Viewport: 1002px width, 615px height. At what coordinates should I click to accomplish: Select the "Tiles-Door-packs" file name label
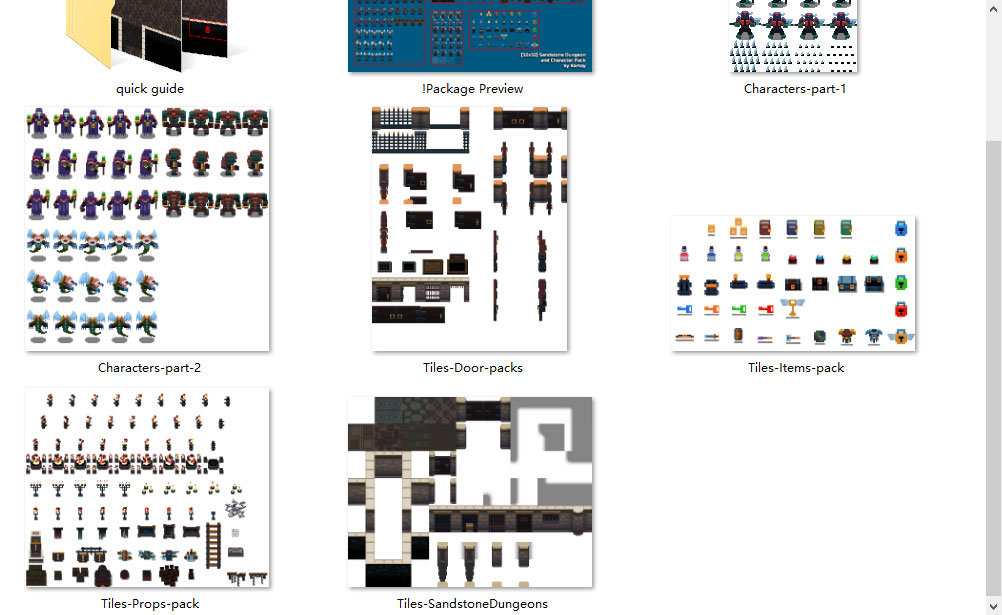pyautogui.click(x=472, y=368)
